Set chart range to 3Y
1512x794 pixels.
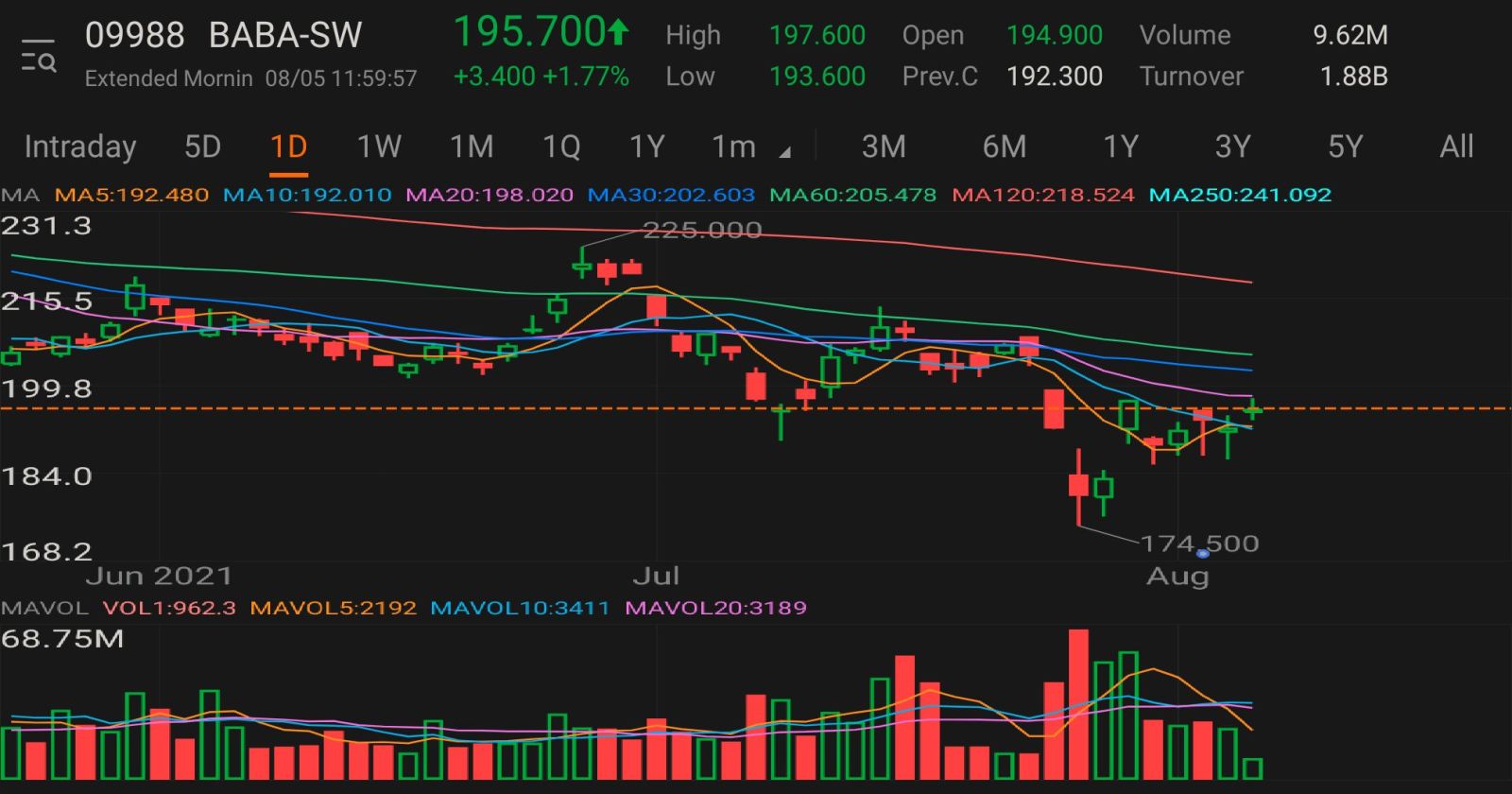[1233, 147]
